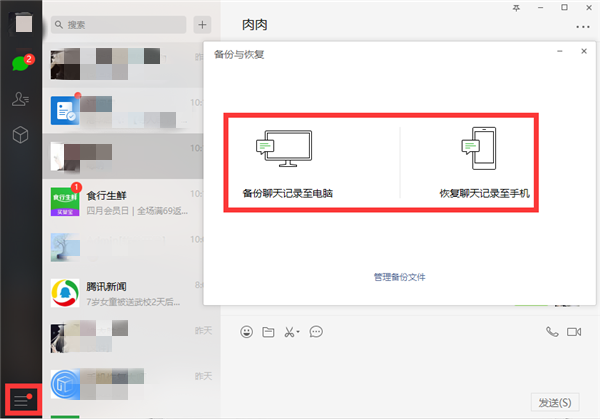Start a video call with camera icon
Image resolution: width=600 pixels, height=419 pixels.
(574, 331)
